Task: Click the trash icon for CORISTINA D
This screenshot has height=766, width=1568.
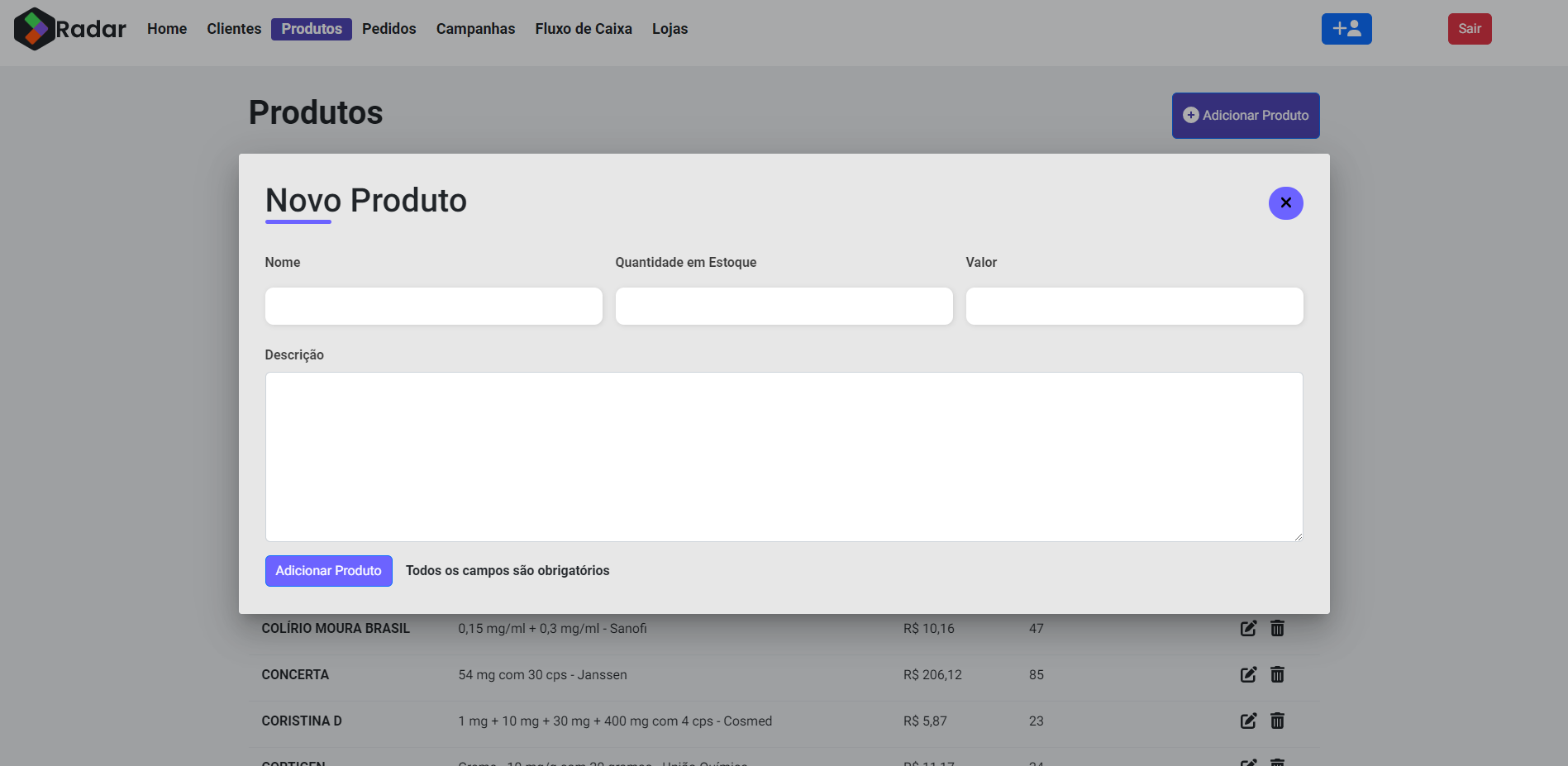Action: tap(1277, 721)
